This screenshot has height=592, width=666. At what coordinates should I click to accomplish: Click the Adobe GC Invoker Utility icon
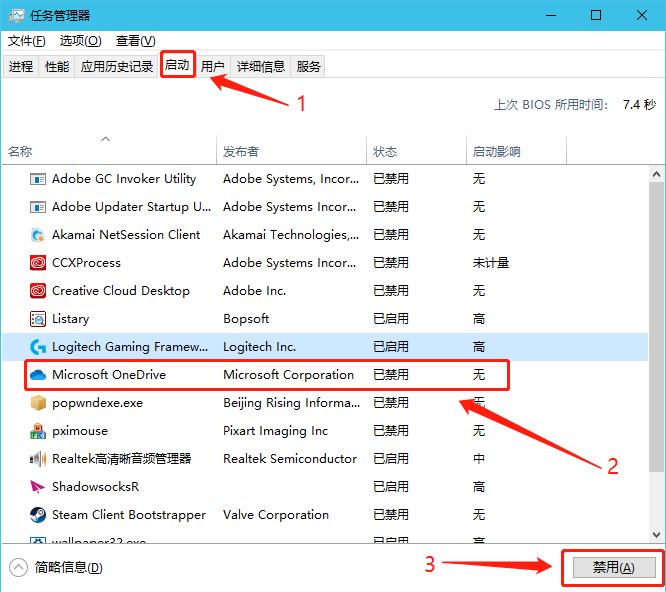pyautogui.click(x=38, y=179)
